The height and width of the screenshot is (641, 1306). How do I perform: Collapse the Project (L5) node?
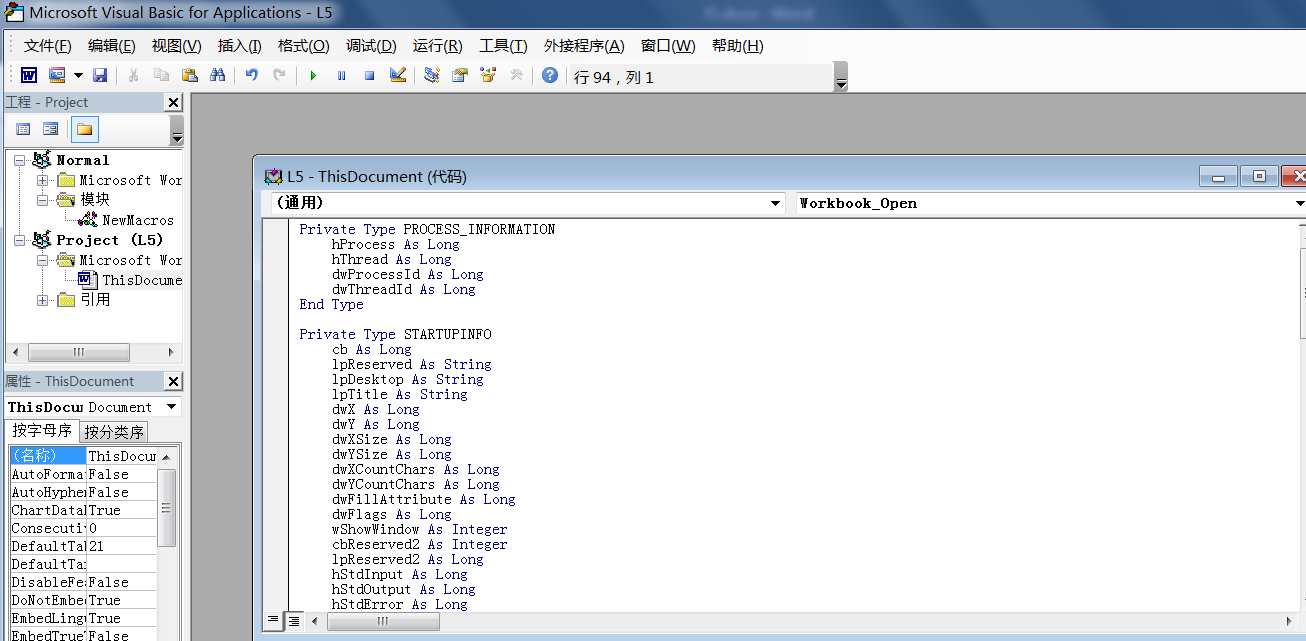[x=19, y=240]
